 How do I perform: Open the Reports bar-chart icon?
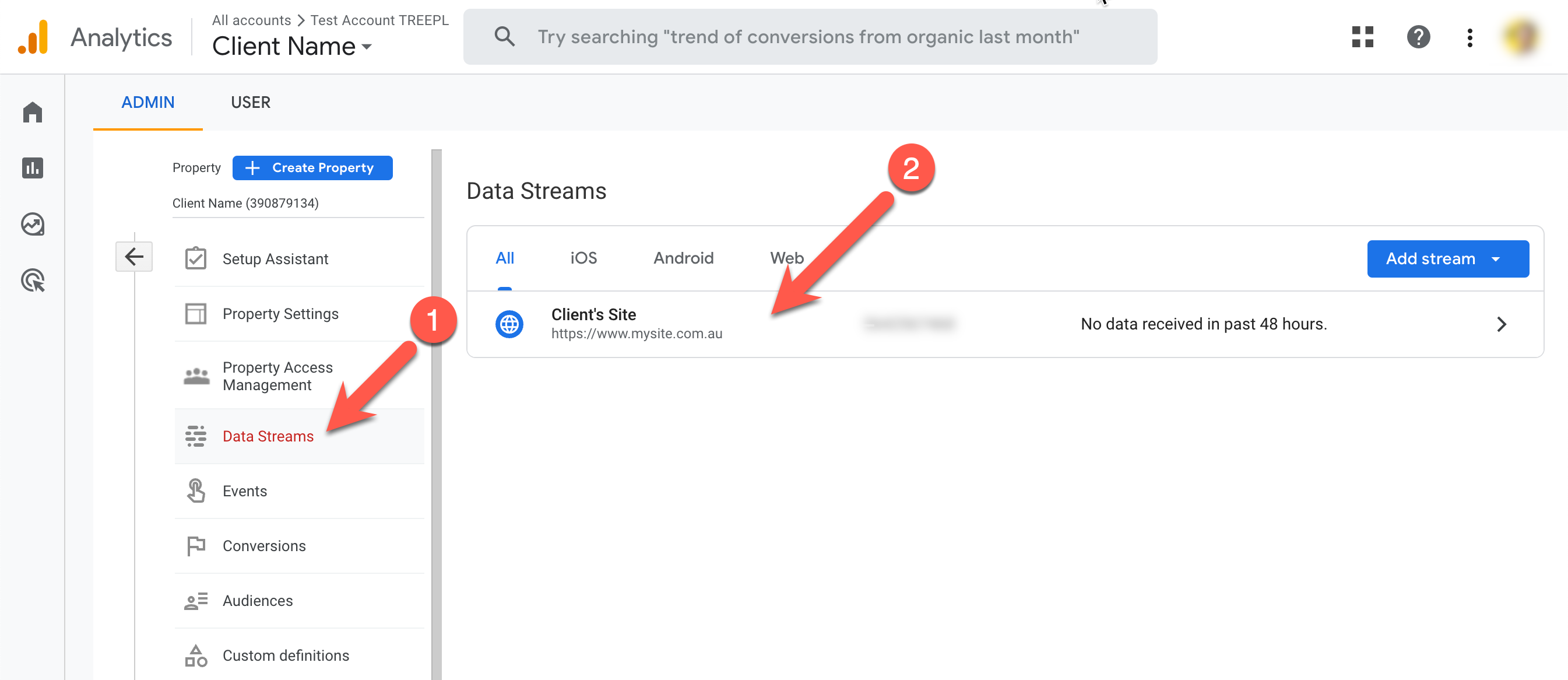32,167
